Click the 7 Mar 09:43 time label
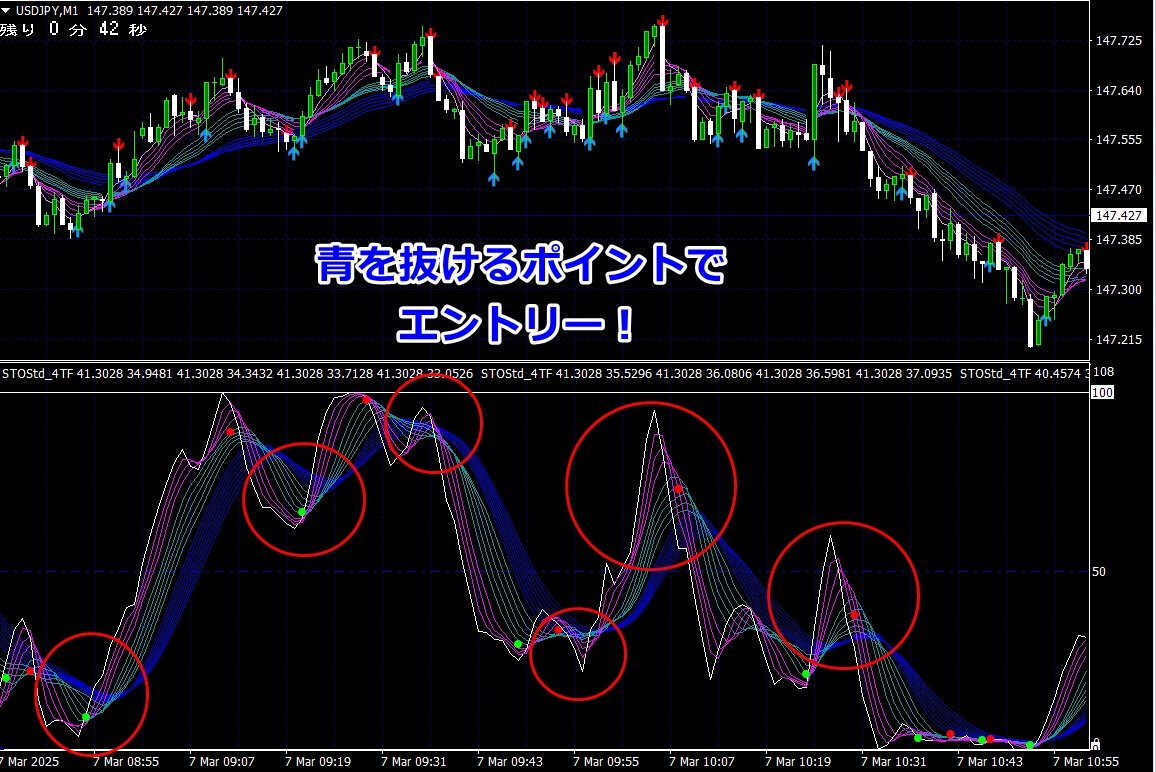 tap(509, 761)
